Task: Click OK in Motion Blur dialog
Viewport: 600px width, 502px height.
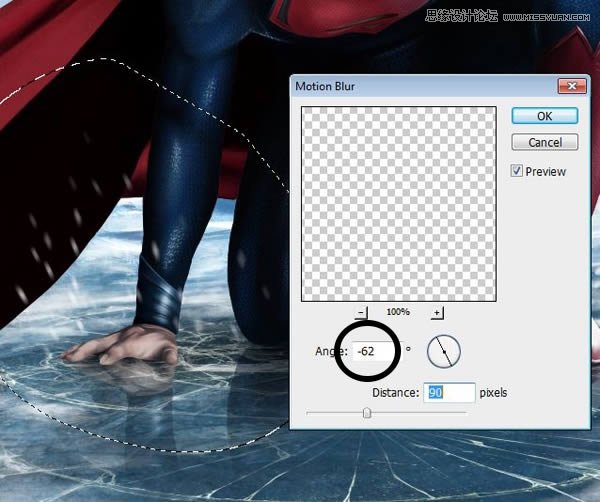Action: (545, 116)
